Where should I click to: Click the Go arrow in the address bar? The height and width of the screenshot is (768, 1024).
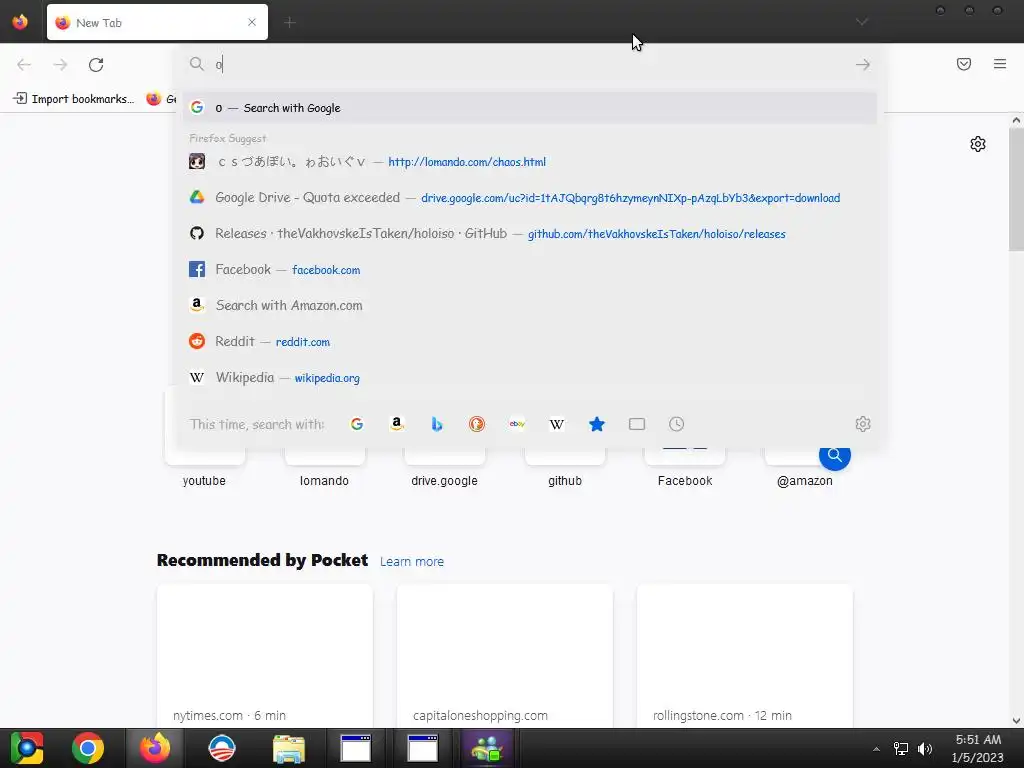click(x=863, y=64)
